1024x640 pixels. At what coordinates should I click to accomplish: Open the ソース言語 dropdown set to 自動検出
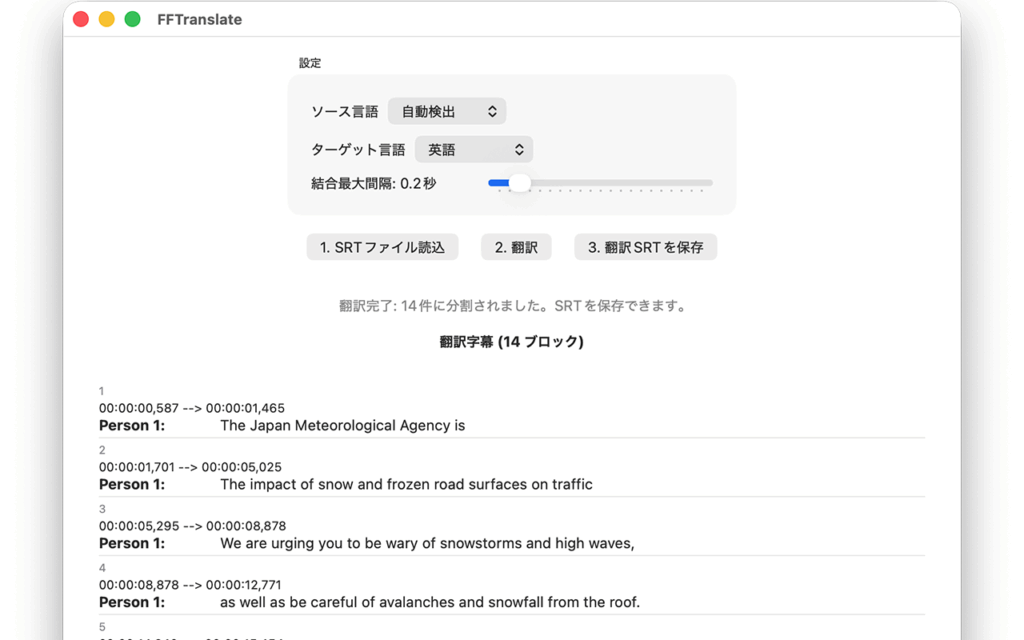pos(447,112)
